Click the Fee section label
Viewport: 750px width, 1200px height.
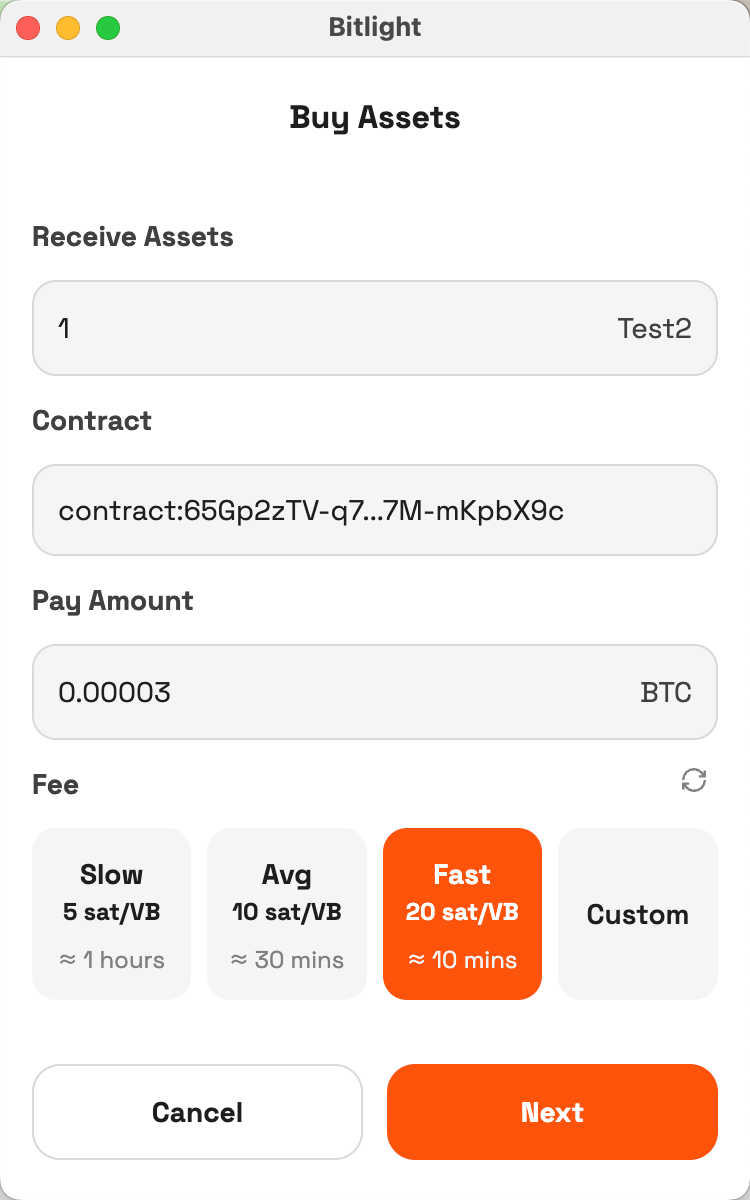pyautogui.click(x=56, y=785)
